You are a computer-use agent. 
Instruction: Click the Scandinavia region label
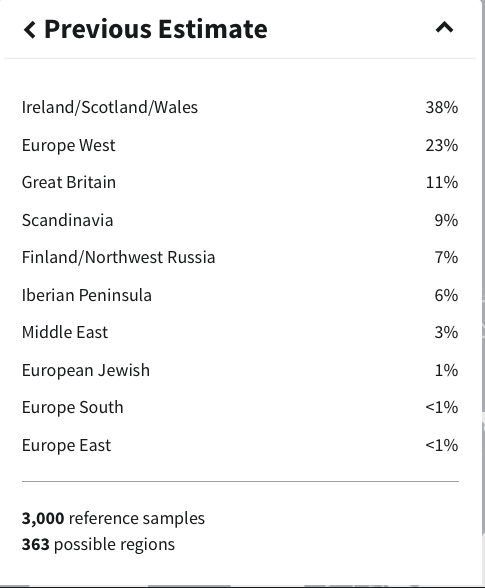(x=68, y=220)
